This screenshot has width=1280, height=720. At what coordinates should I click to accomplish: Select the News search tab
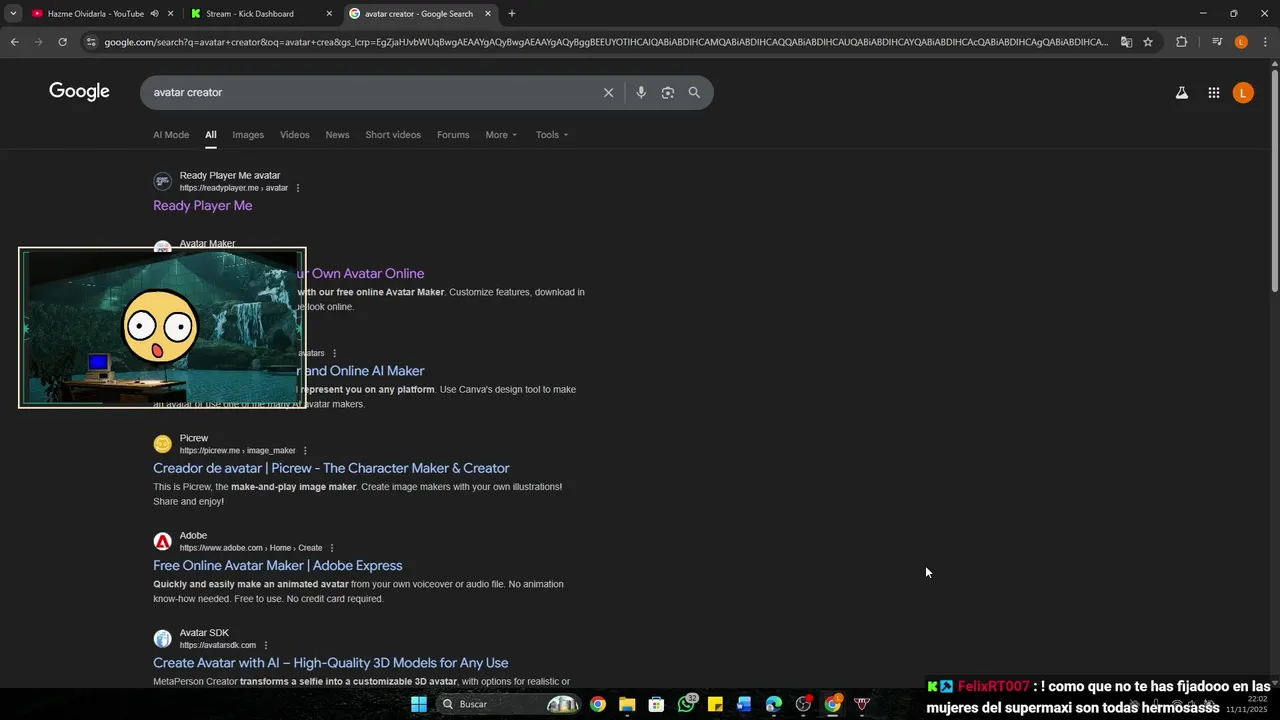337,135
